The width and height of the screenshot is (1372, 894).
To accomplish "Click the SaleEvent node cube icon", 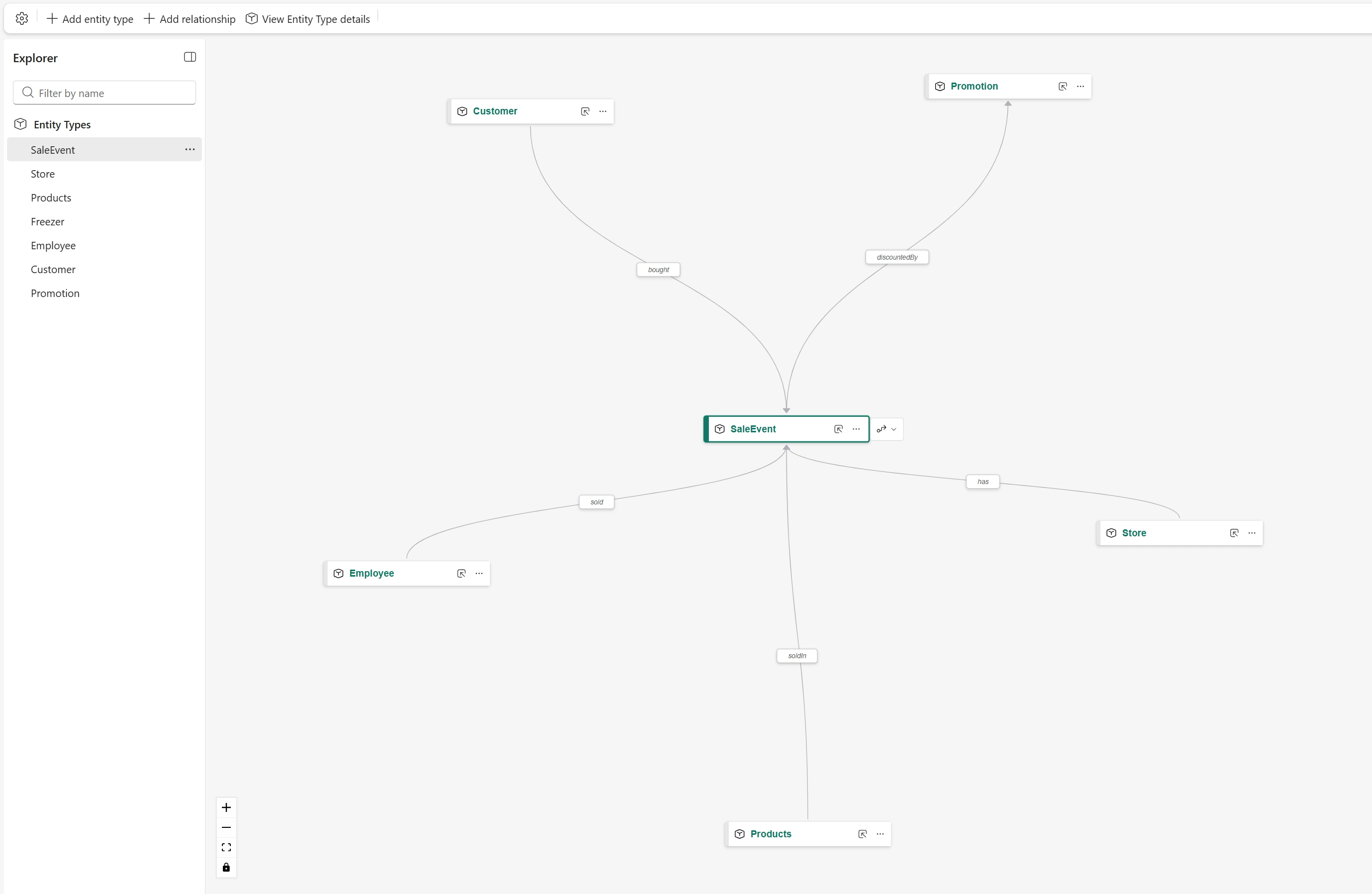I will (x=720, y=429).
